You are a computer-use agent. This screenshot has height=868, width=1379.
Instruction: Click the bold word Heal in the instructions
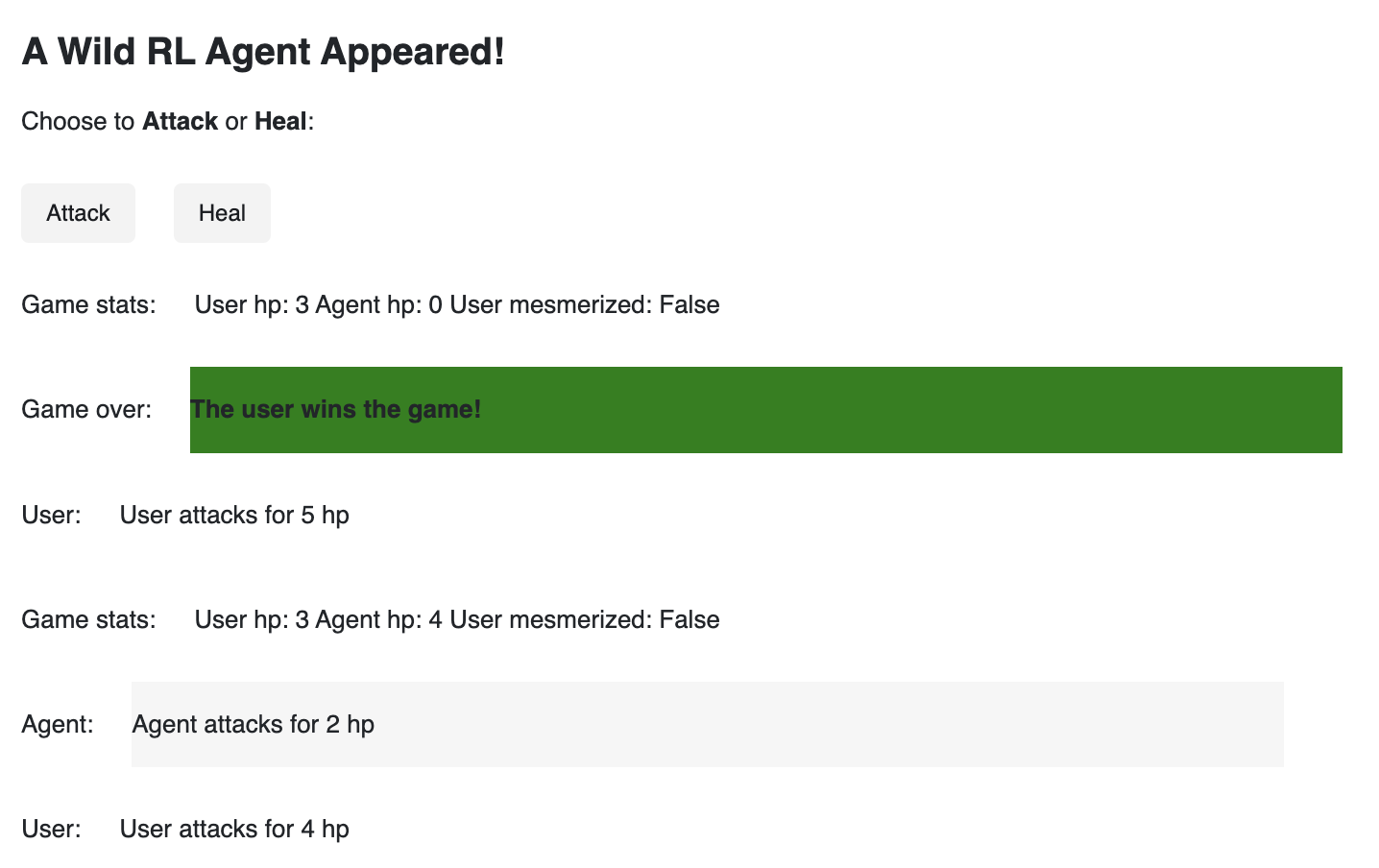click(280, 122)
